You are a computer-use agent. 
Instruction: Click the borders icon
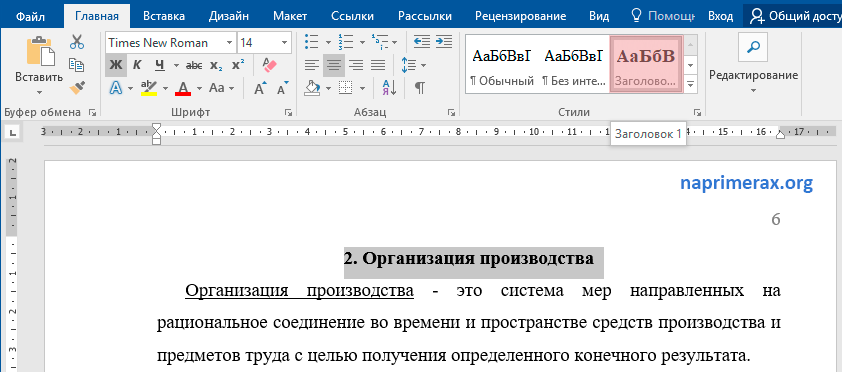click(346, 88)
